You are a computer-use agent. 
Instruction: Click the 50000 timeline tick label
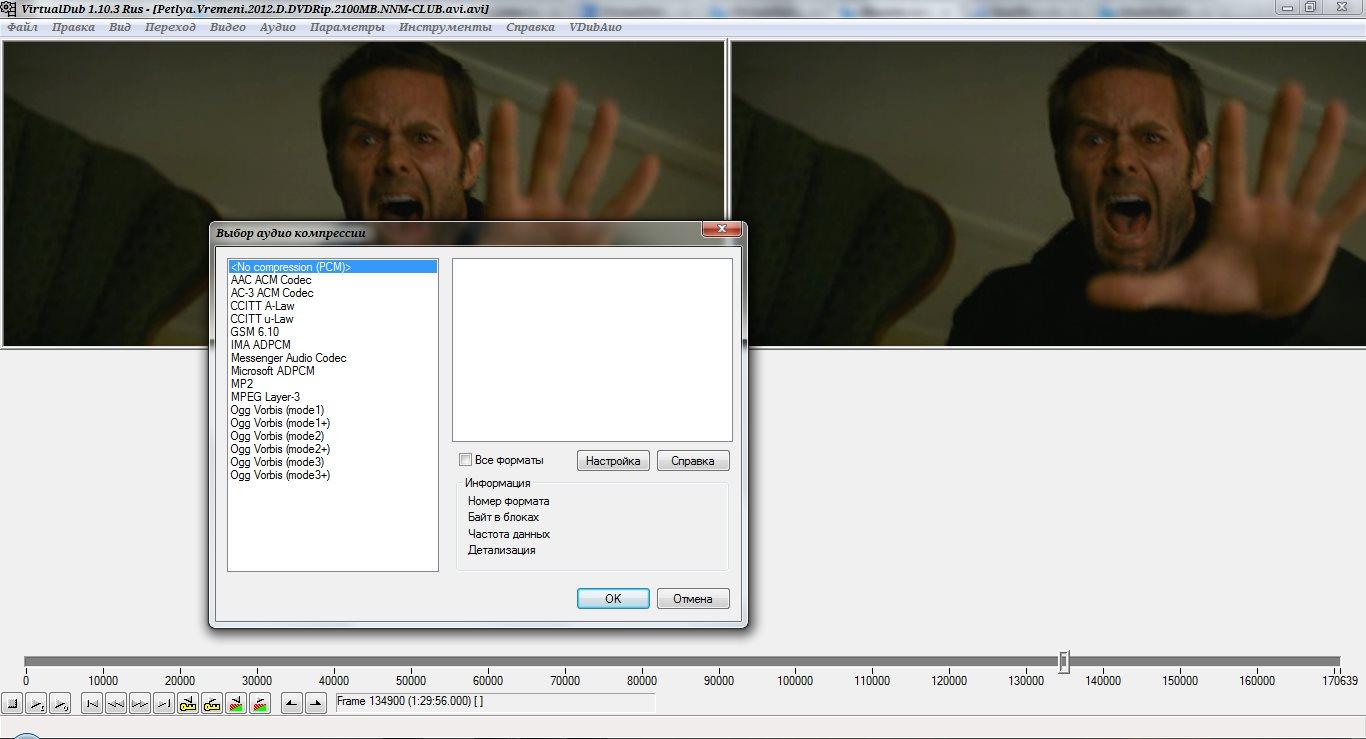pyautogui.click(x=410, y=681)
